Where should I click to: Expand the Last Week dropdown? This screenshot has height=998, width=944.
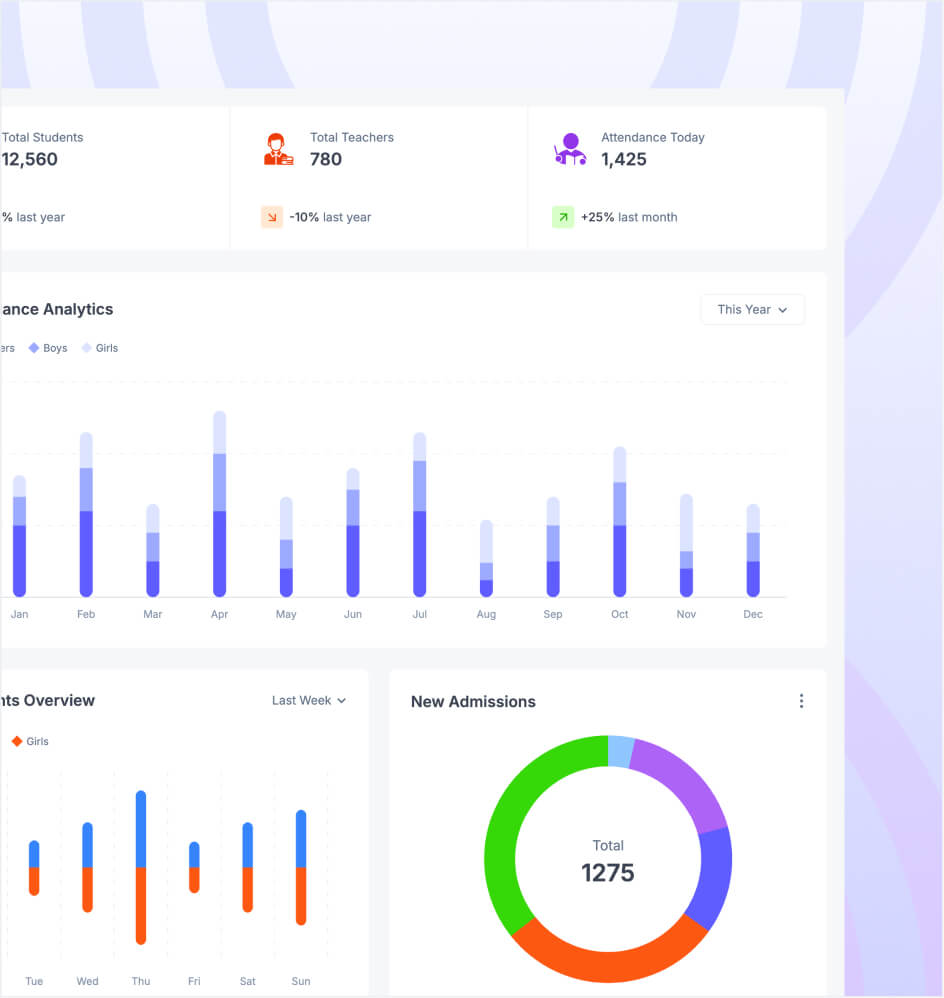(x=308, y=701)
